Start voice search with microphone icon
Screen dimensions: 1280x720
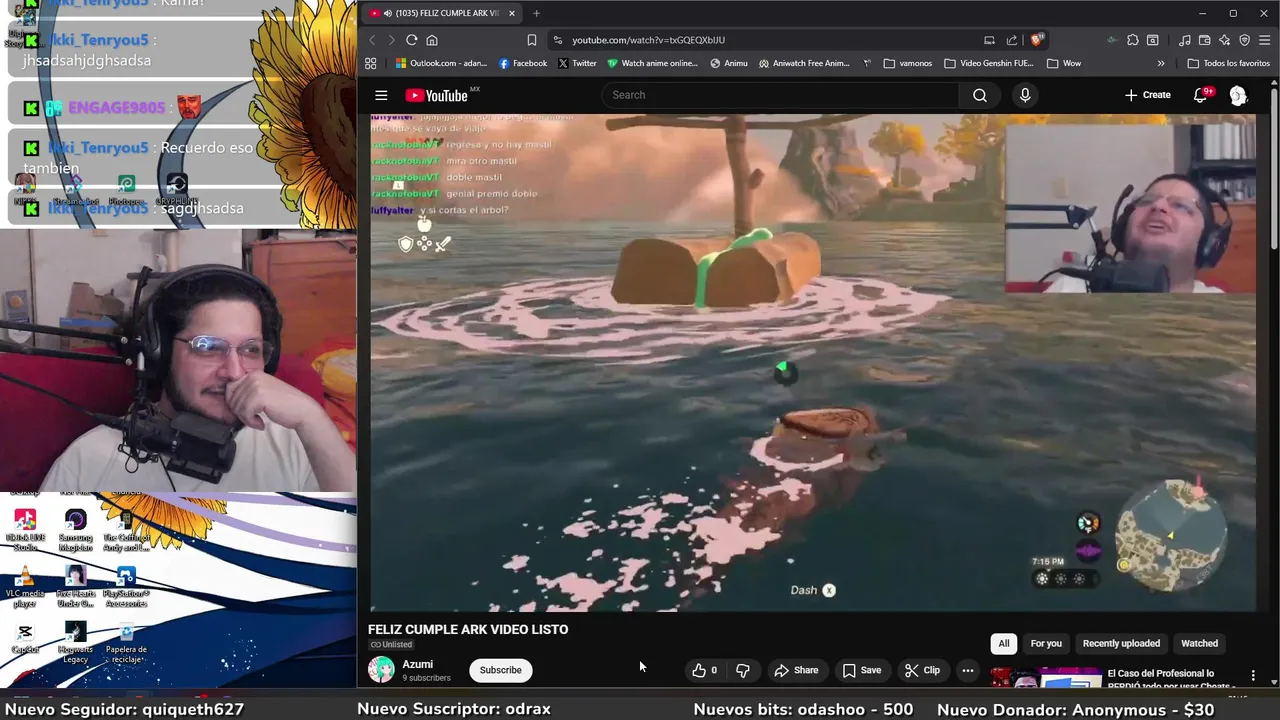1024,95
